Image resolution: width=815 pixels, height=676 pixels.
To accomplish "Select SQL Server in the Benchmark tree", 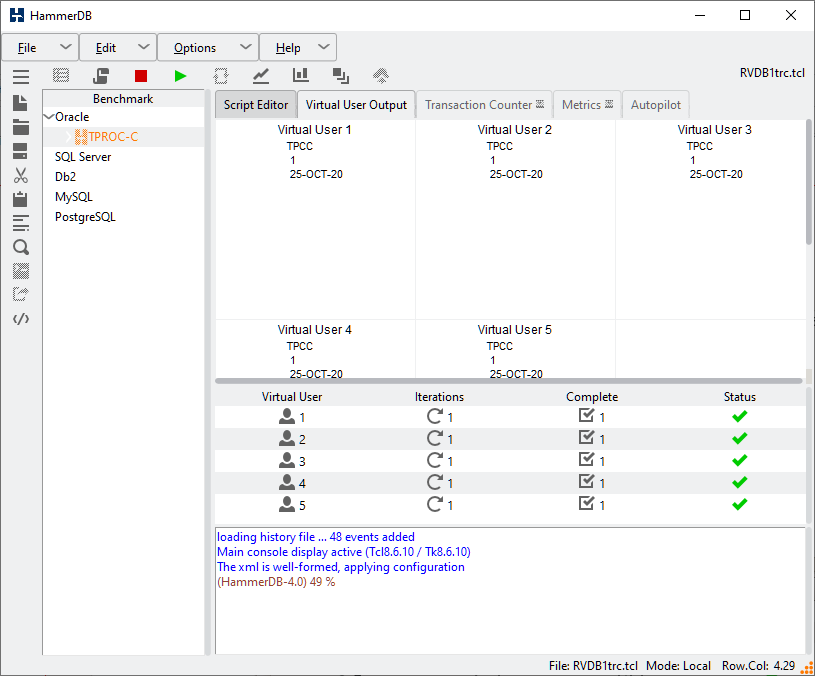I will tap(83, 157).
